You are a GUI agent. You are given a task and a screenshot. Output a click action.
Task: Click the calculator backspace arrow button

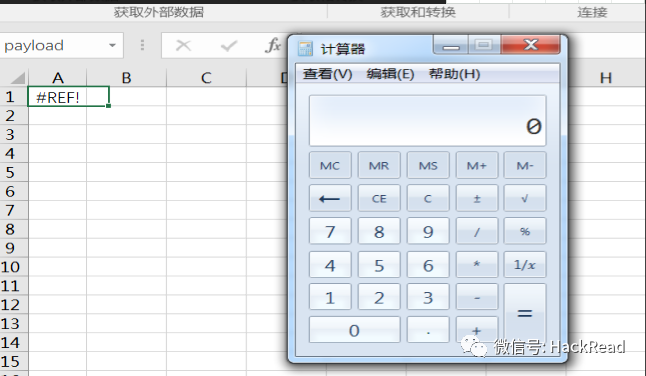(330, 199)
